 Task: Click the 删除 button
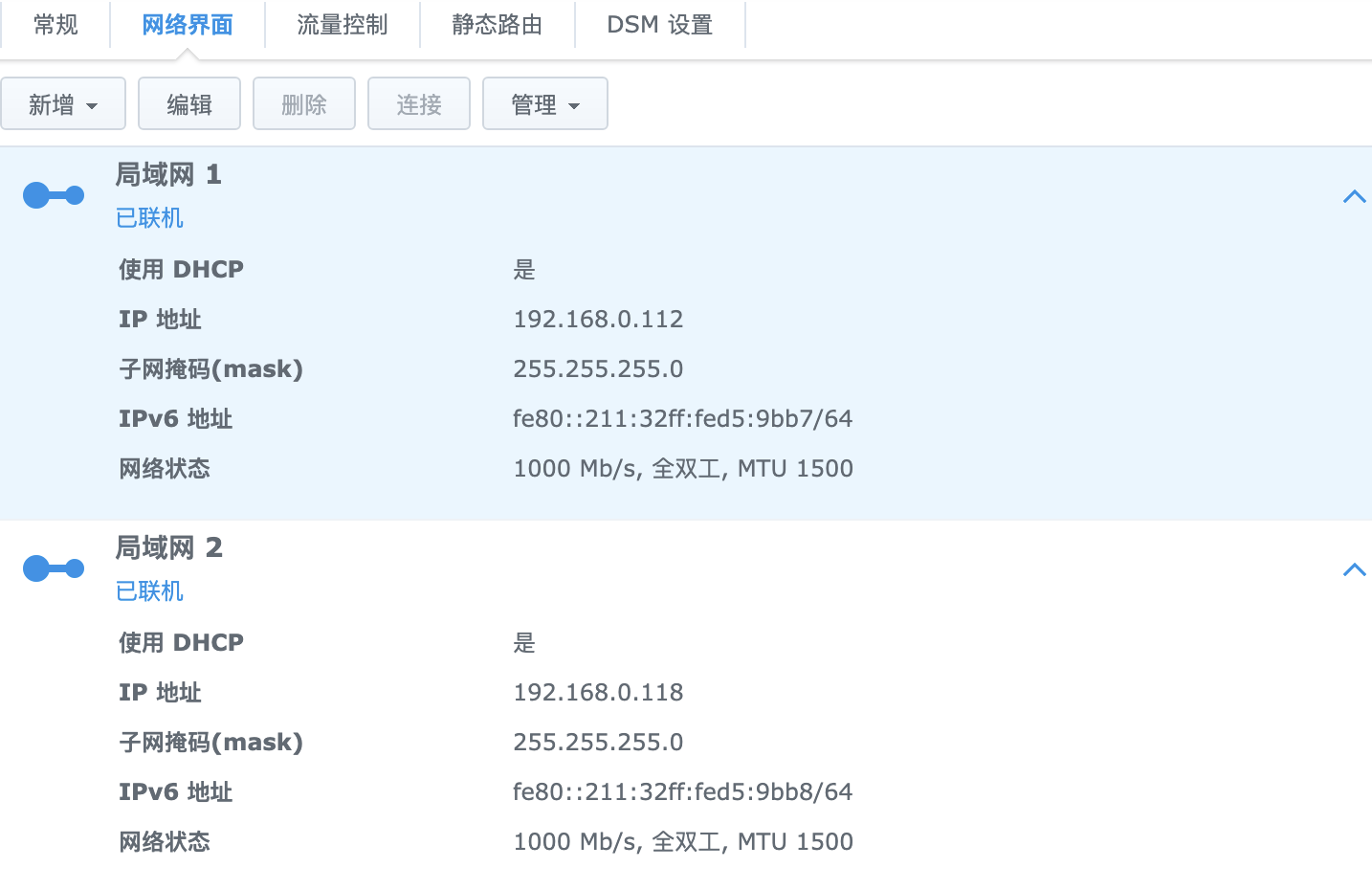304,103
